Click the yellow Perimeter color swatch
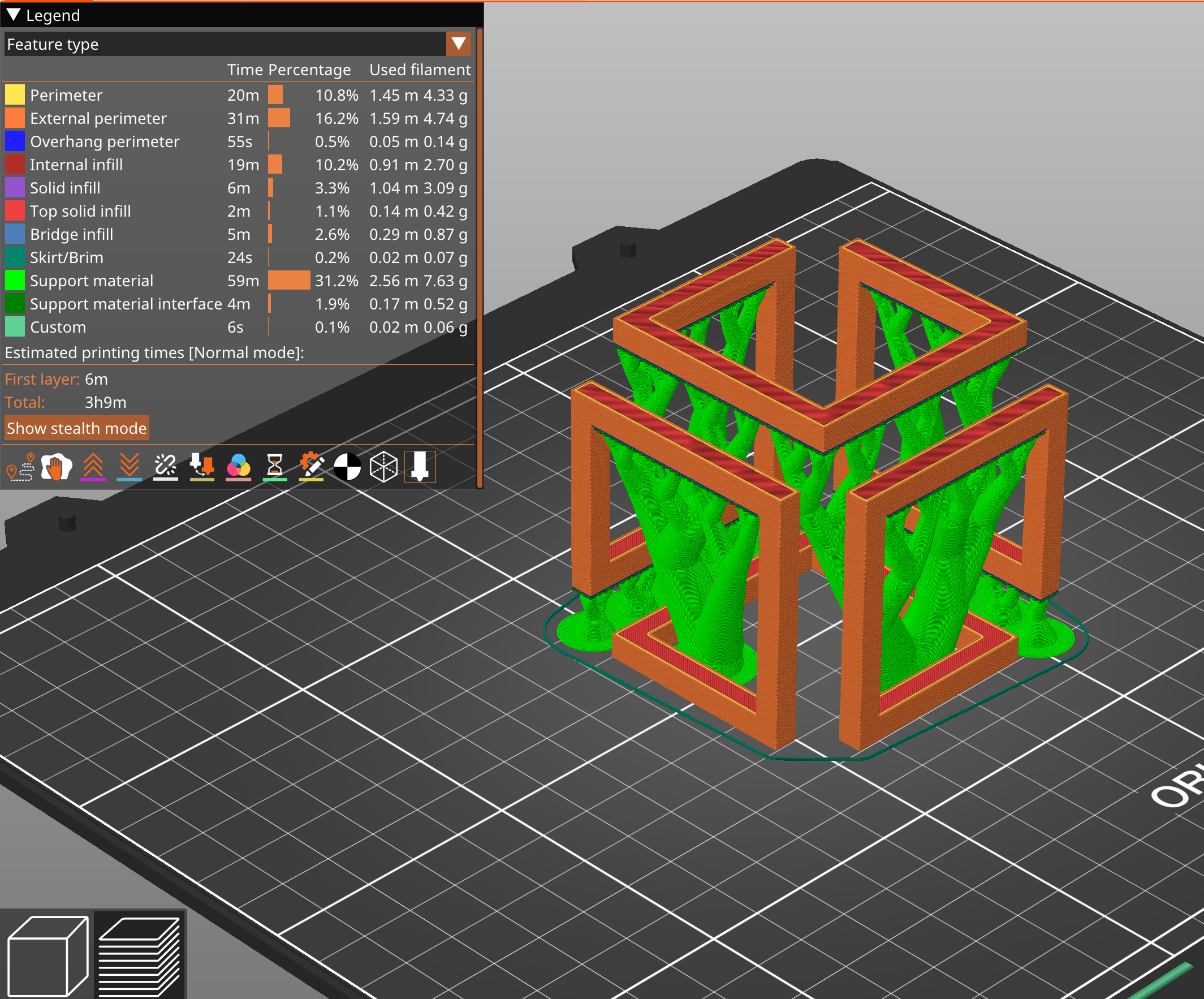The image size is (1204, 999). click(x=15, y=94)
